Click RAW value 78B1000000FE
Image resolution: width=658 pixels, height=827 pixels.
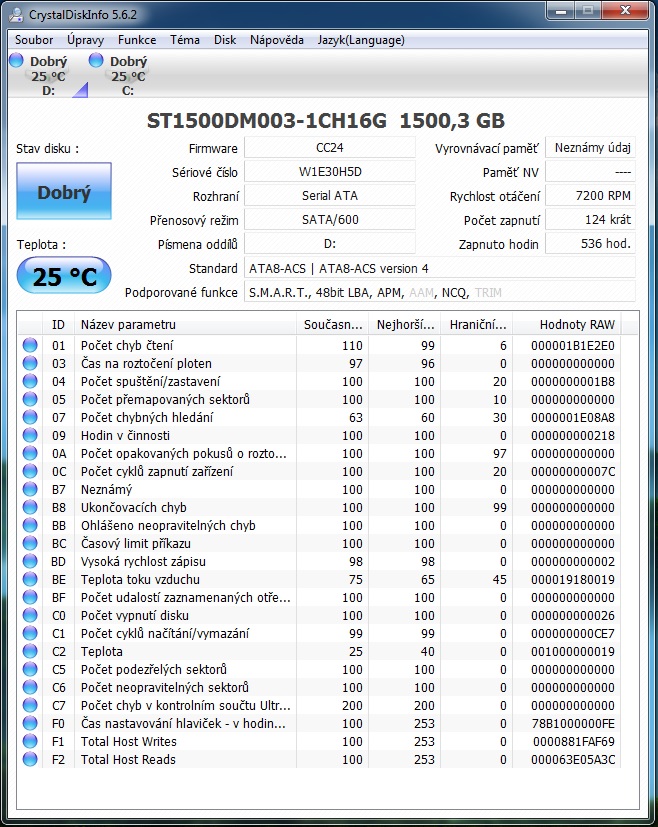[573, 723]
